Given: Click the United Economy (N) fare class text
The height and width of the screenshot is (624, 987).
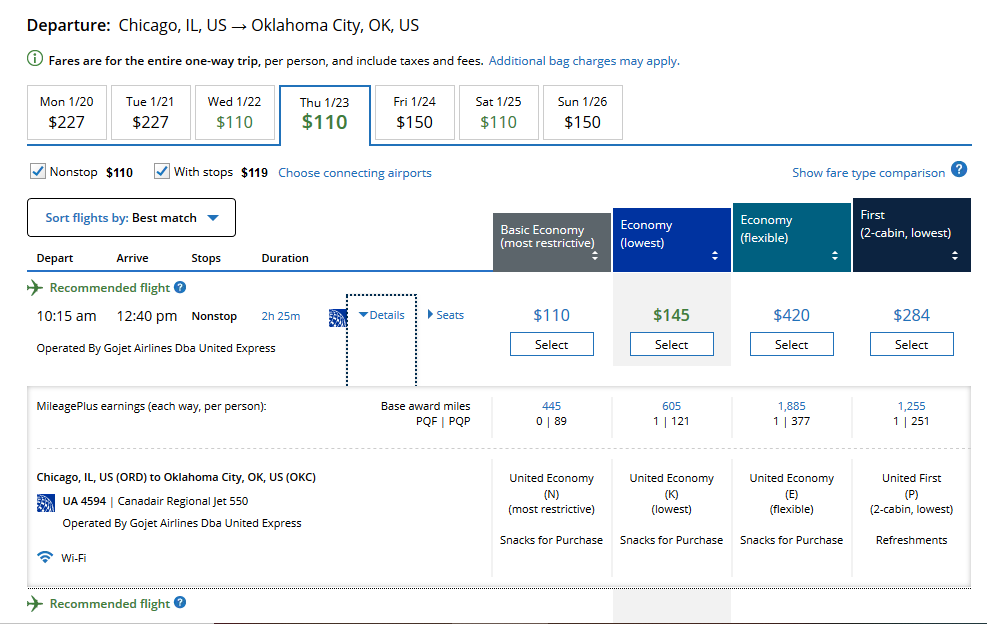Looking at the screenshot, I should tap(551, 494).
